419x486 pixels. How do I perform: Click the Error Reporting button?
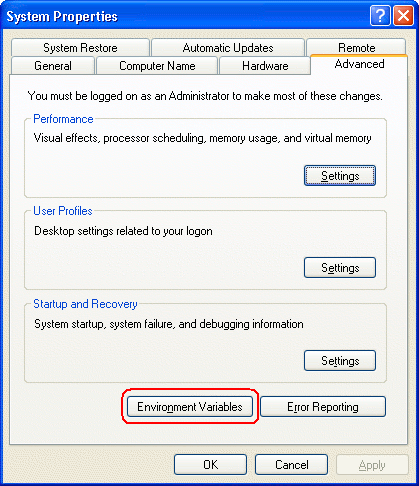[x=323, y=407]
